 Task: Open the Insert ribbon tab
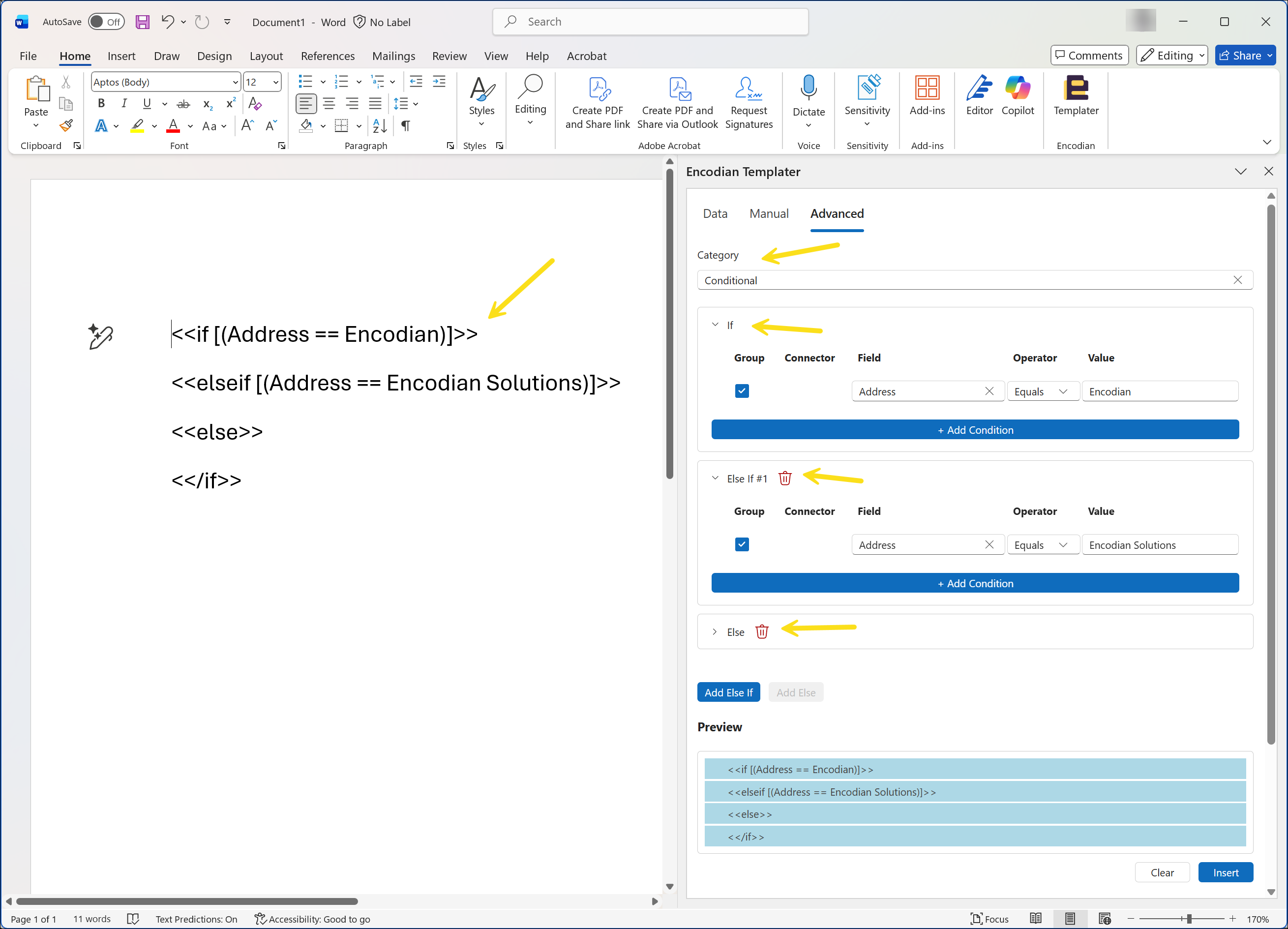coord(121,56)
